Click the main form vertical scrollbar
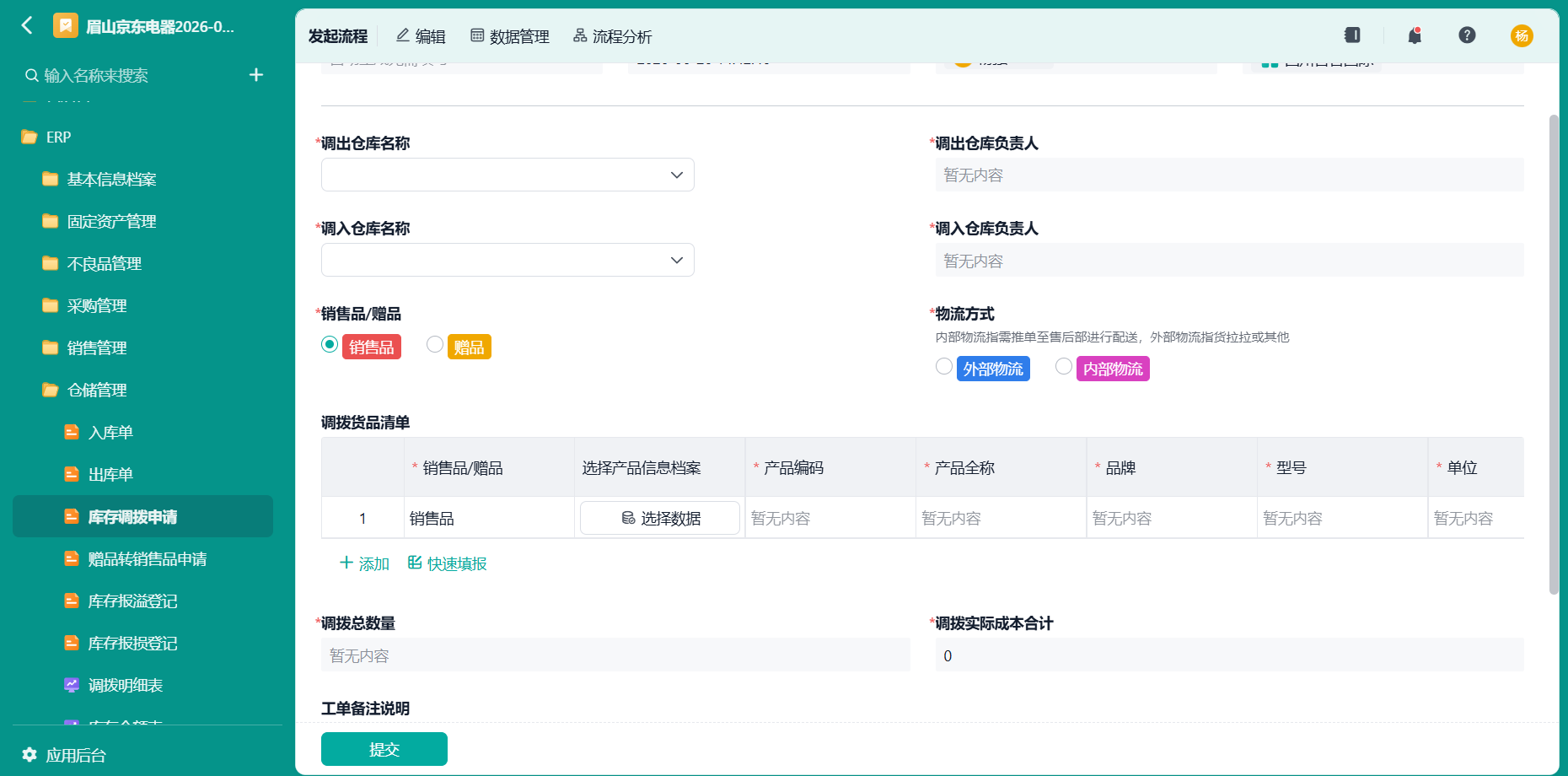Image resolution: width=1568 pixels, height=776 pixels. click(x=1554, y=354)
